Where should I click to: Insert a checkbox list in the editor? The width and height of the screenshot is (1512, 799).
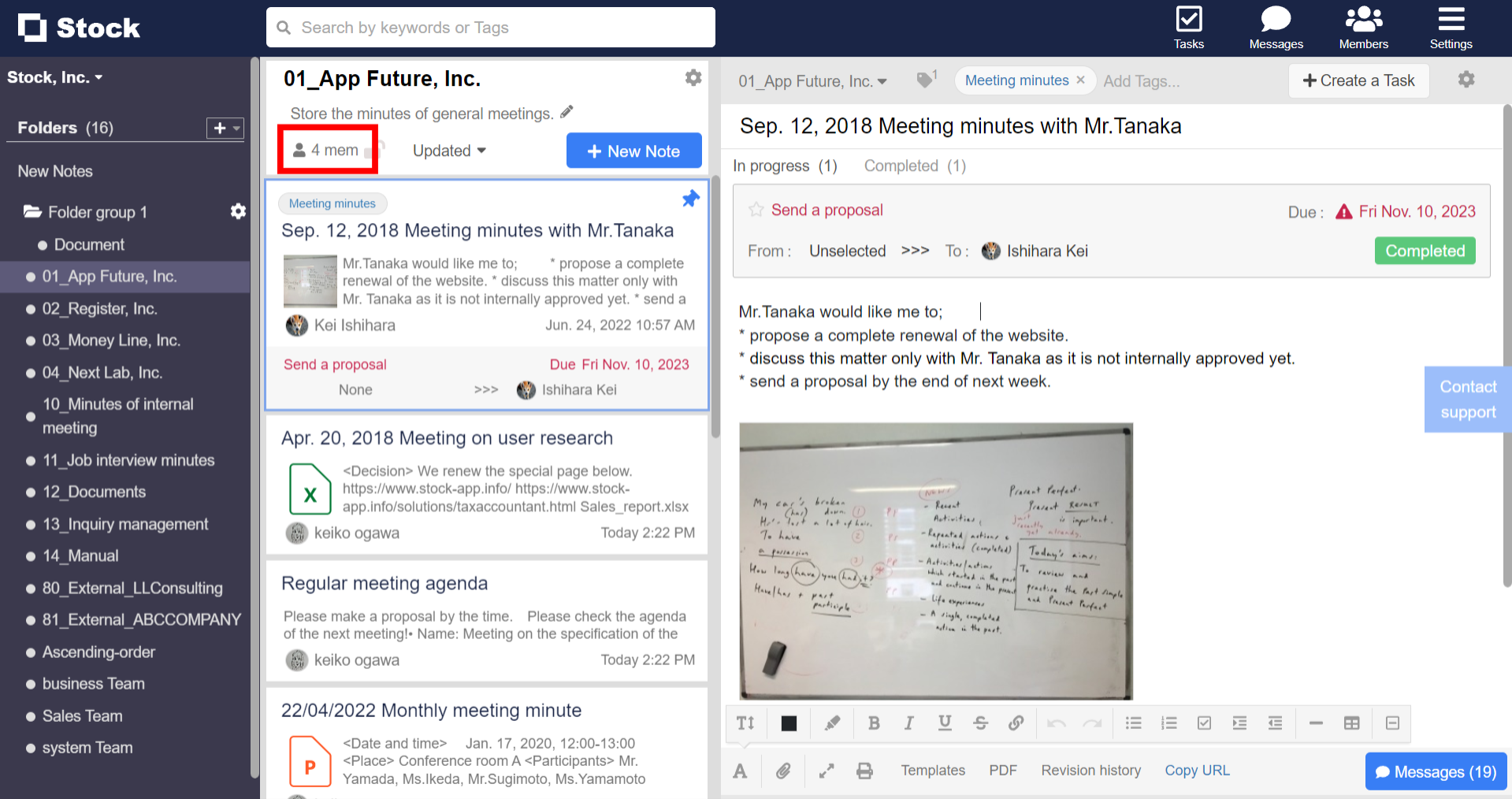point(1204,723)
